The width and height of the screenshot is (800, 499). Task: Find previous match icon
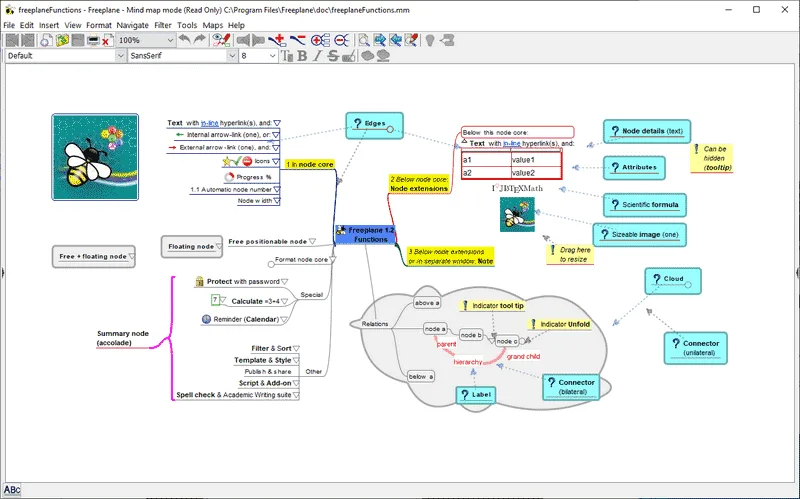(x=395, y=40)
